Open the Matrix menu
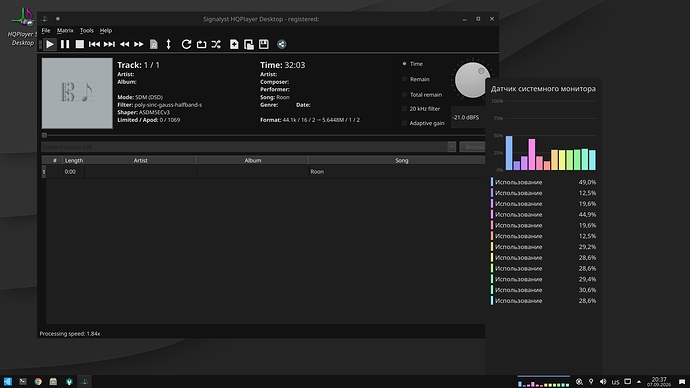Screen dimensions: 690x388 click(65, 30)
